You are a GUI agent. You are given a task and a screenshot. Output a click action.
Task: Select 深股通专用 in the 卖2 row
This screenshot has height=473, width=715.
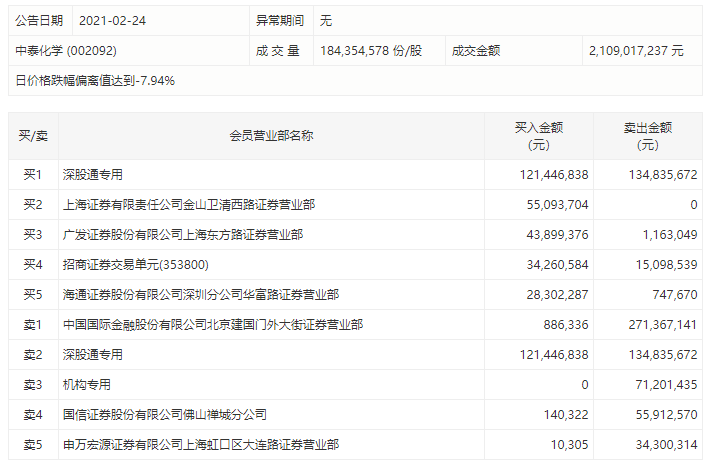[93, 355]
